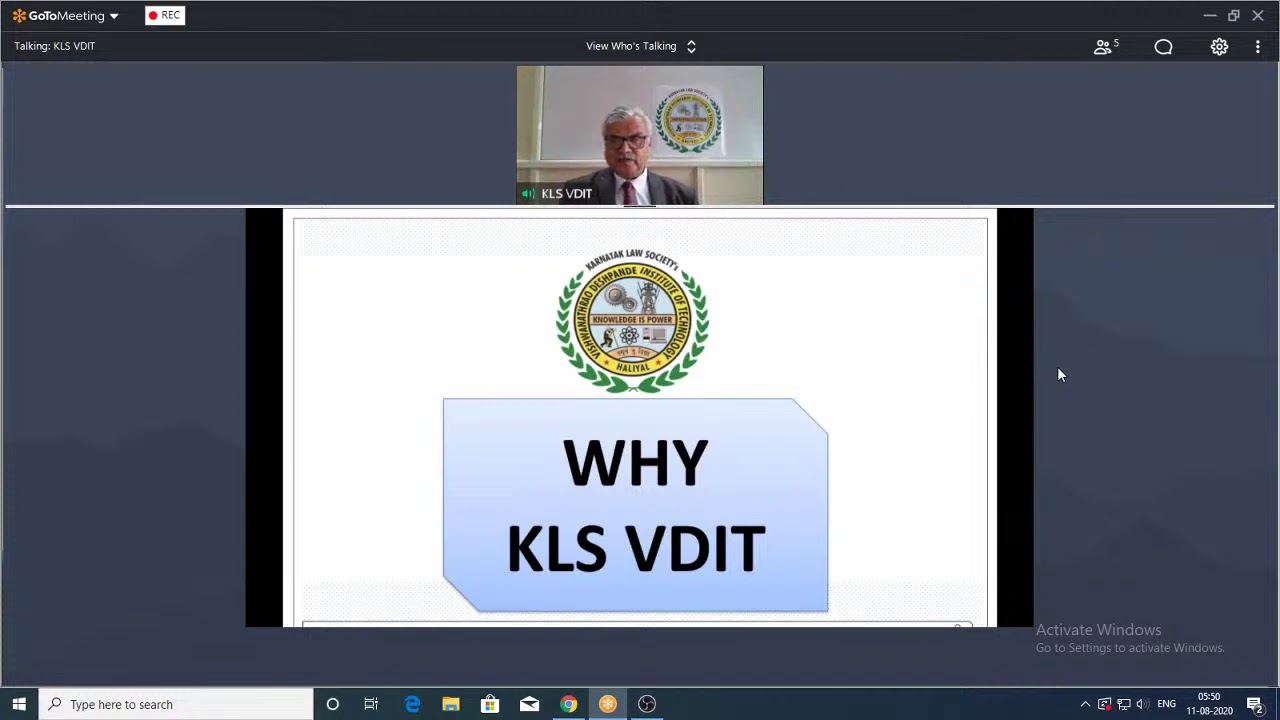This screenshot has width=1280, height=720.
Task: Open the attendees panel icon
Action: [1105, 46]
